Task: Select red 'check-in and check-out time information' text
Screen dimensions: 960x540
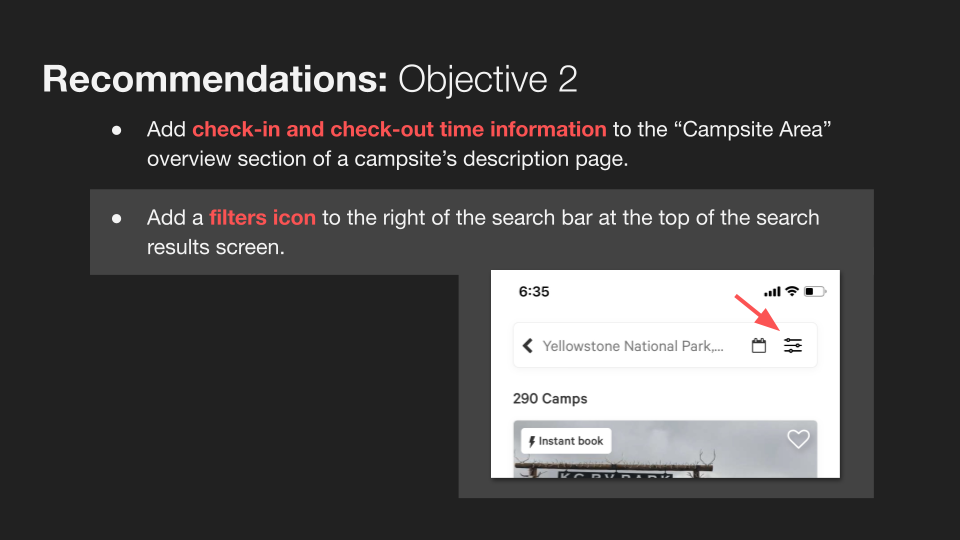Action: [399, 130]
